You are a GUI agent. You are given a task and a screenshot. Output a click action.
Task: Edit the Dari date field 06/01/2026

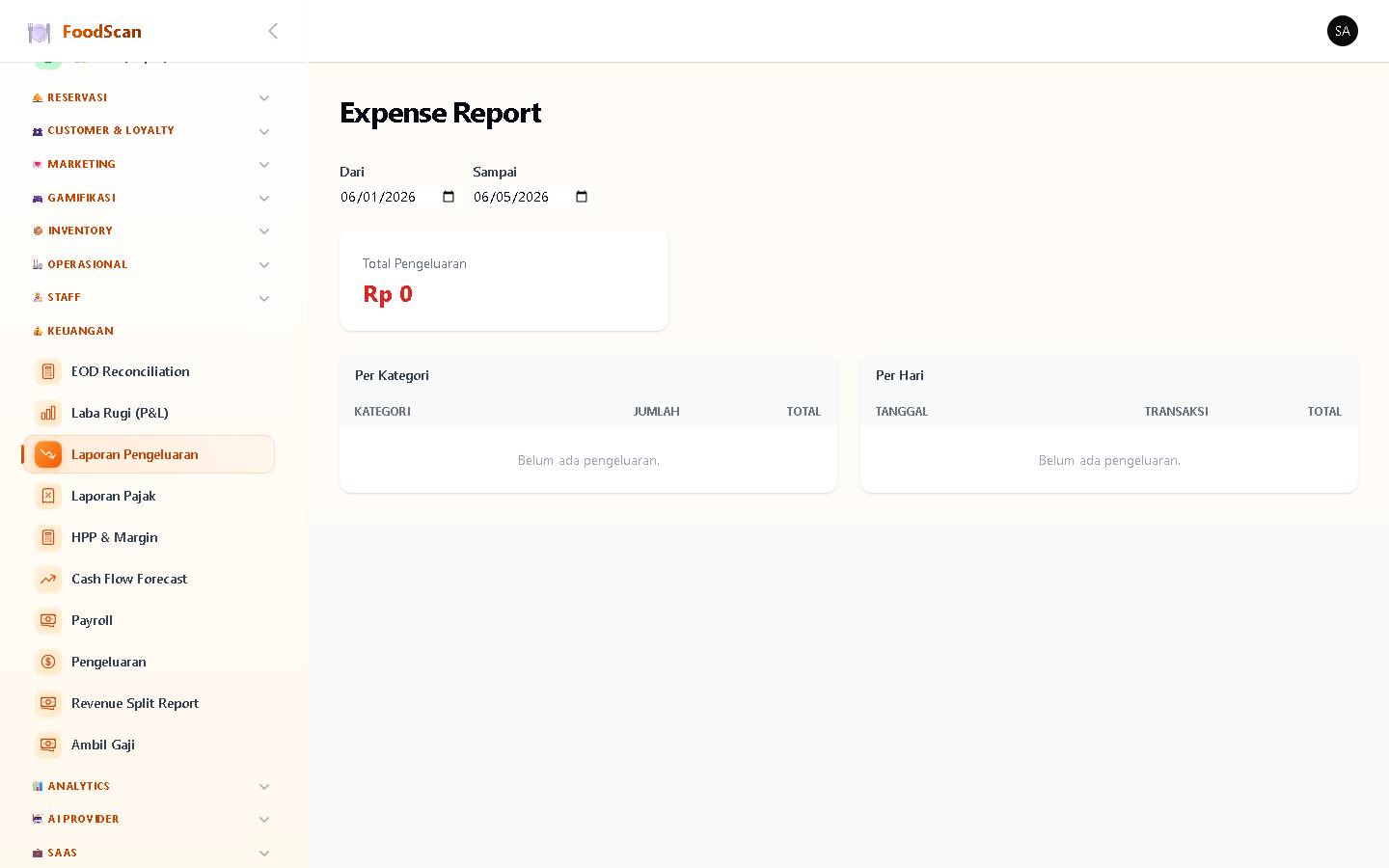(x=398, y=197)
